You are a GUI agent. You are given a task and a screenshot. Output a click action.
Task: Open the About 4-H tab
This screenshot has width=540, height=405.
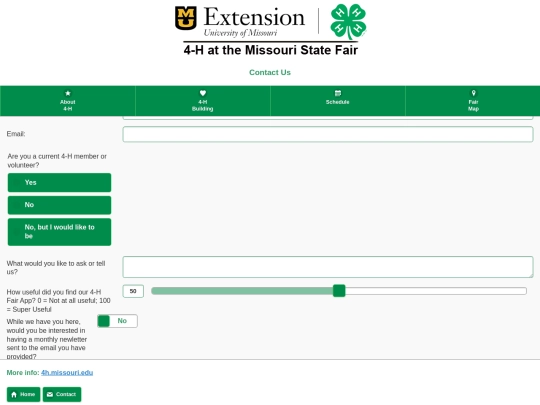tap(68, 101)
